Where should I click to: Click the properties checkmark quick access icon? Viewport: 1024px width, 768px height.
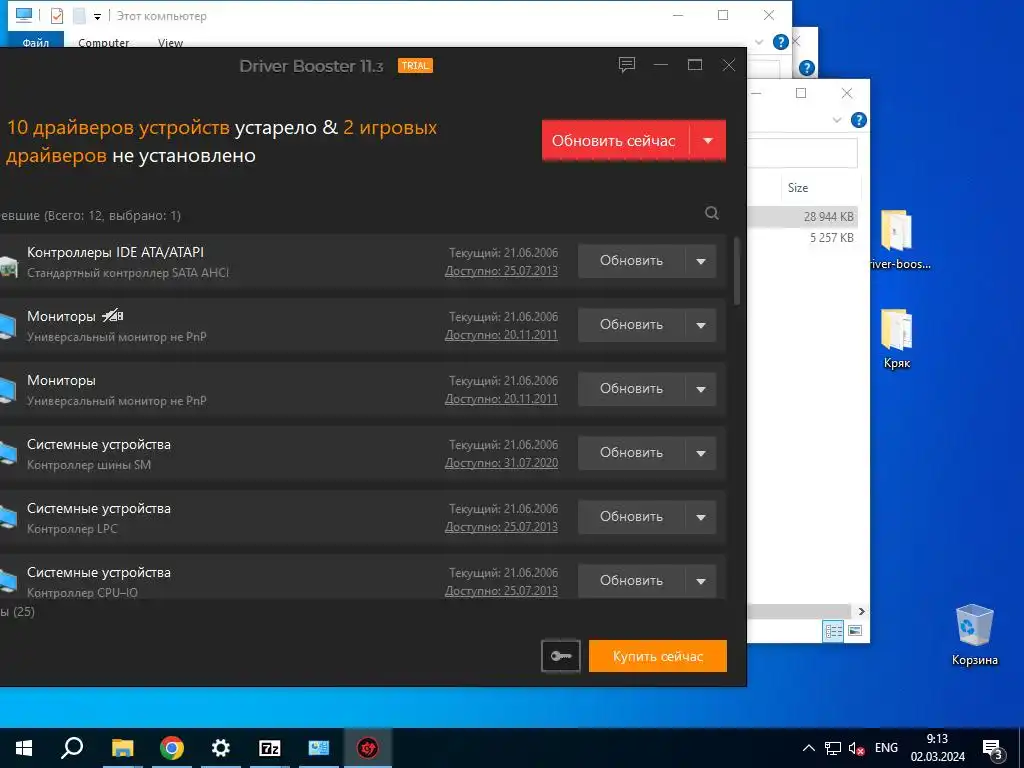coord(57,16)
